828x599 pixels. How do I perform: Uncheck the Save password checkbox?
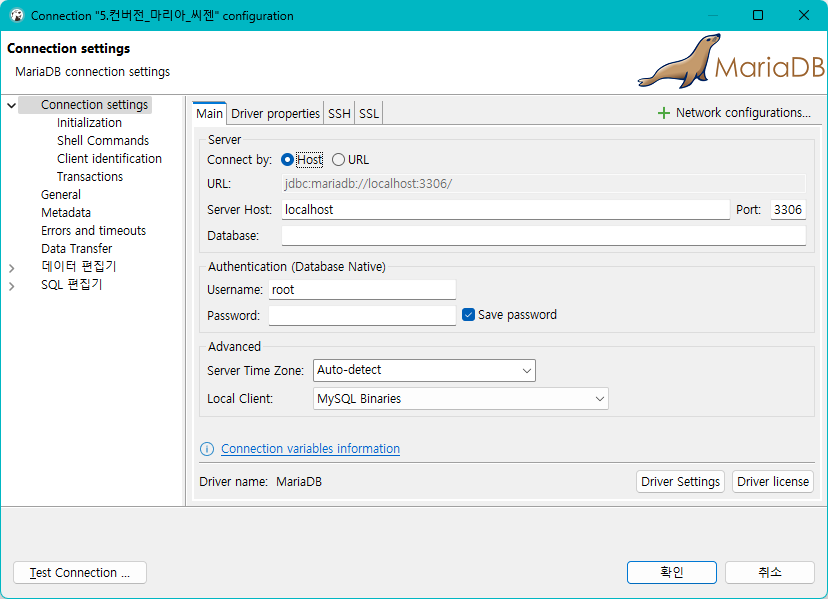click(x=468, y=315)
